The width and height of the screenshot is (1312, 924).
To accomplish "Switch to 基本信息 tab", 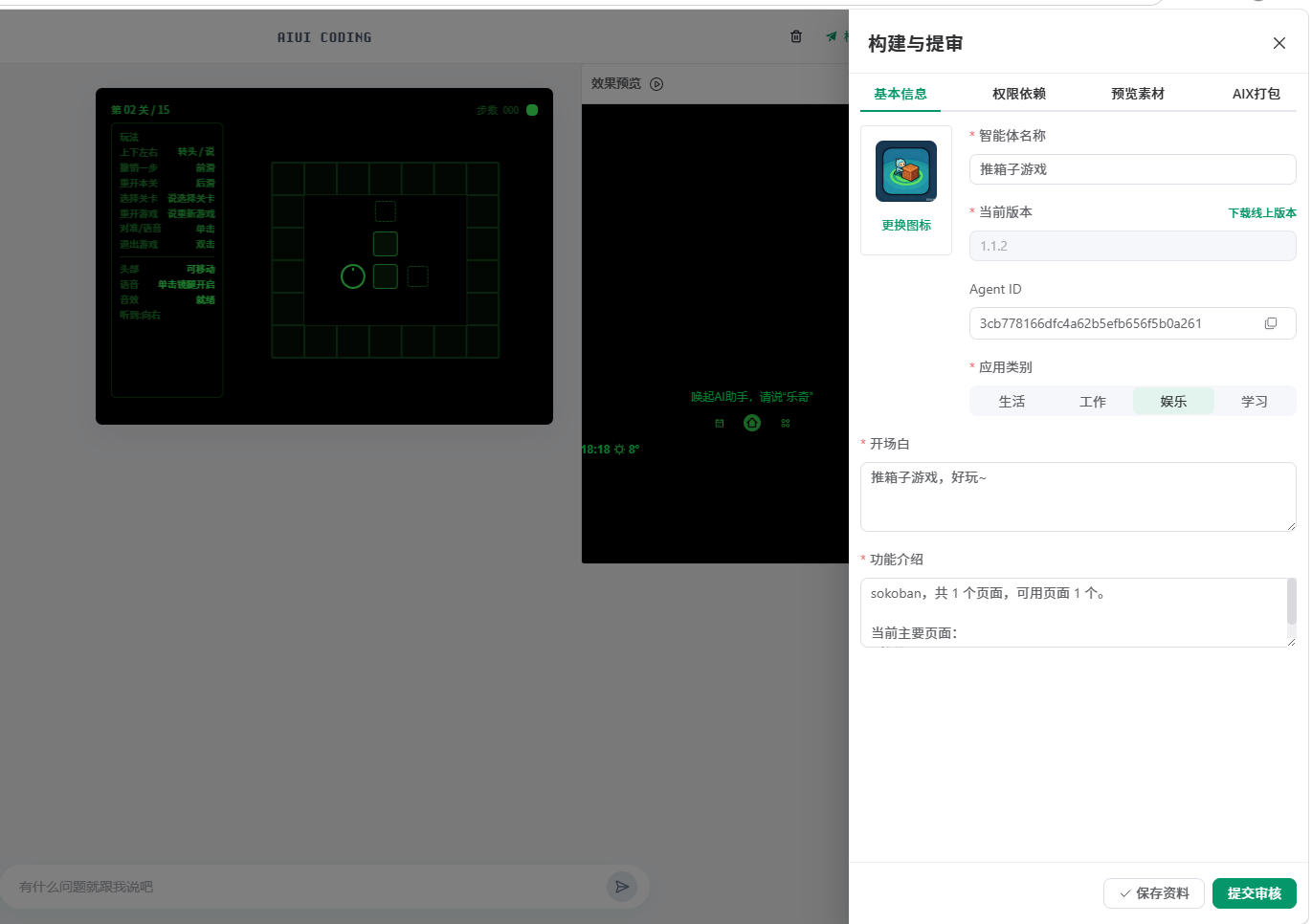I will pos(900,94).
